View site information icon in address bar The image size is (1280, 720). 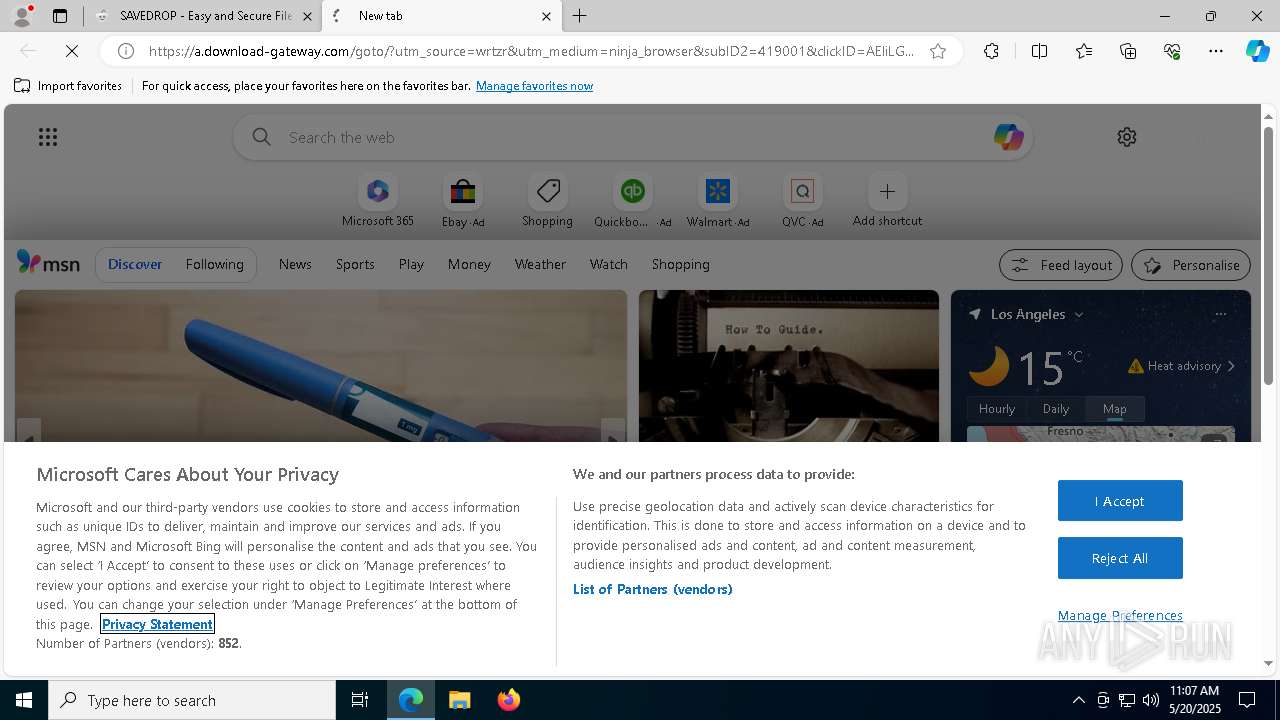pos(126,51)
